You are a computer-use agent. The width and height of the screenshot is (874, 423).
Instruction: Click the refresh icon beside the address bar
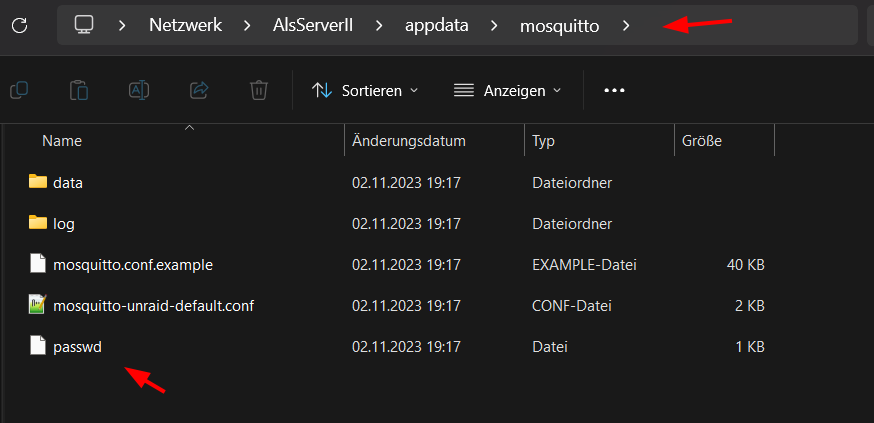pyautogui.click(x=20, y=25)
